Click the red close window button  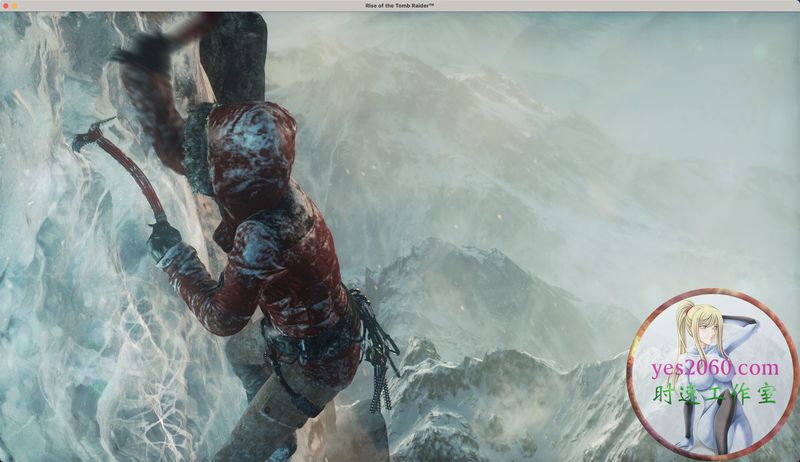point(5,6)
